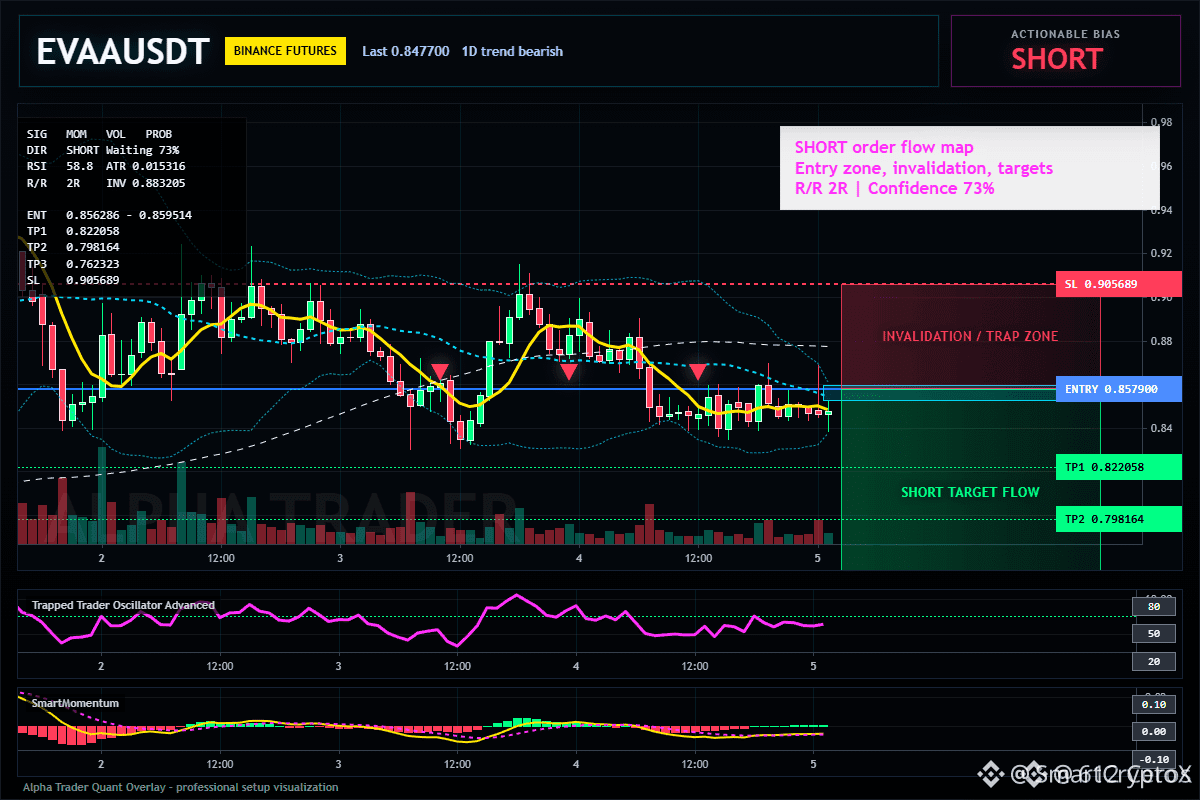Click the ENT 0.856286 - 0.859514 row
The height and width of the screenshot is (800, 1200).
tap(109, 215)
